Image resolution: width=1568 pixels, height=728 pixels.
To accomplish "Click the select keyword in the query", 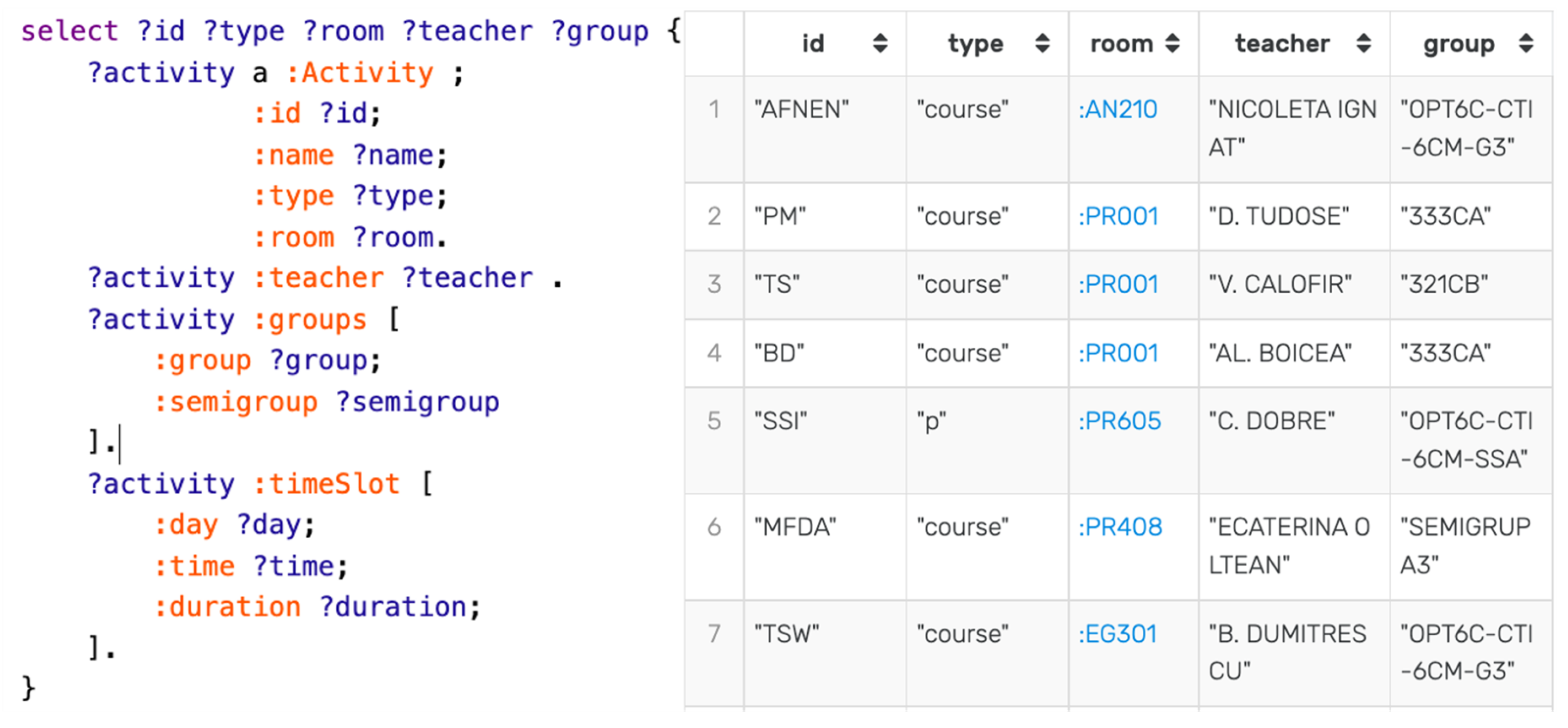I will (x=70, y=31).
